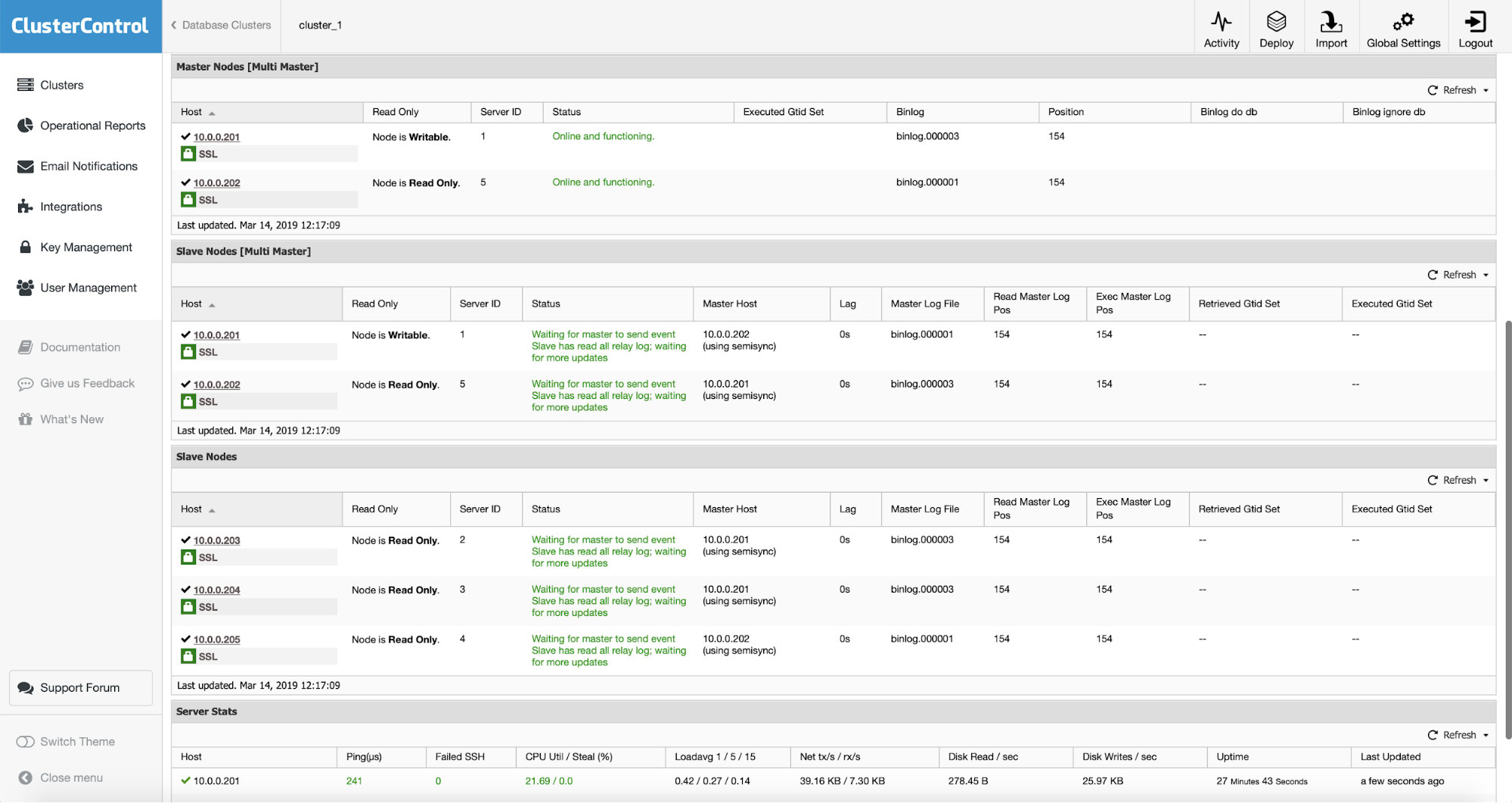Viewport: 1512px width, 803px height.
Task: Open Server Stats Refresh dropdown caret
Action: [x=1486, y=736]
